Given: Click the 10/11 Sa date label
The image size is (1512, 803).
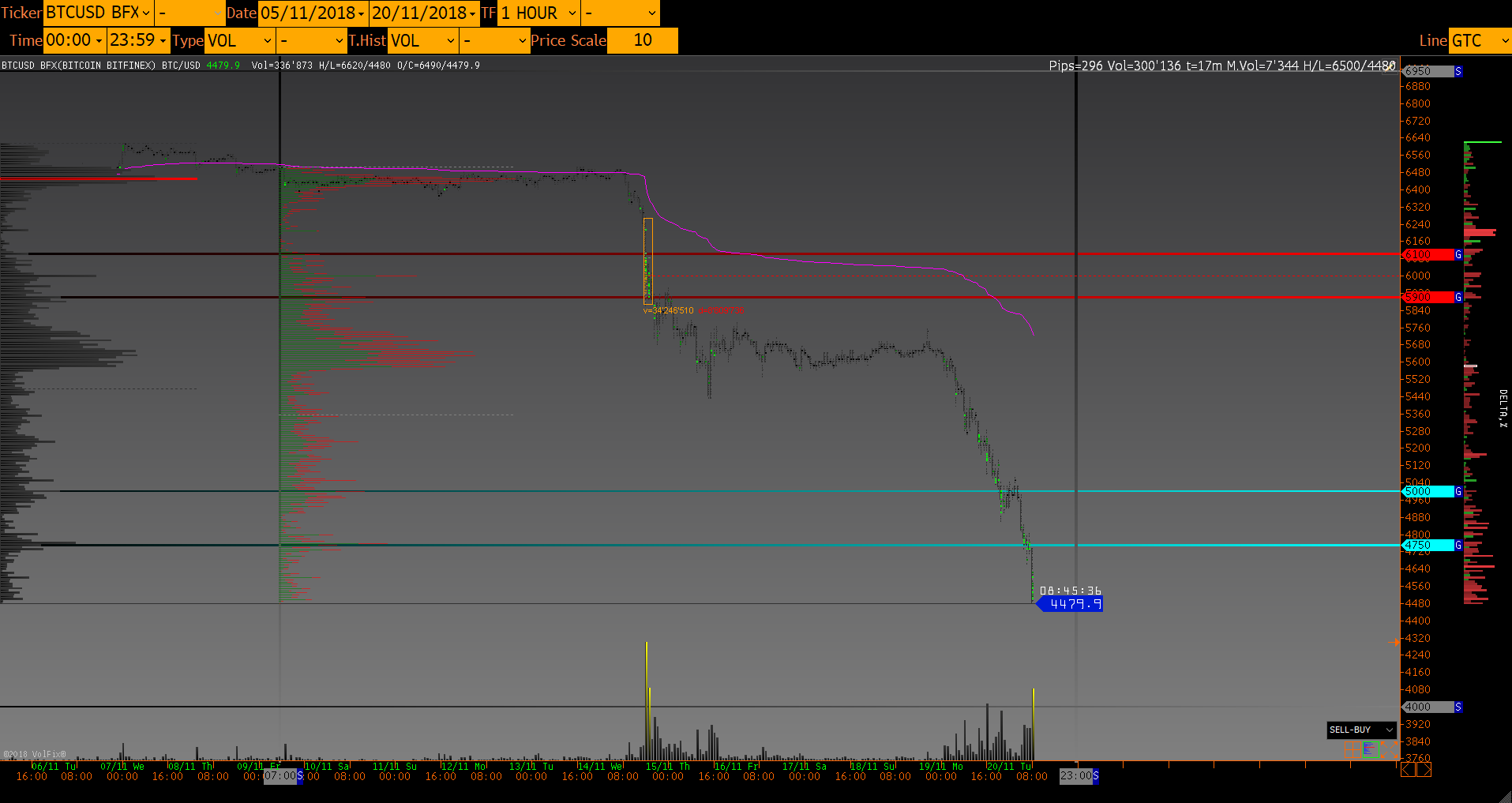Looking at the screenshot, I should (x=327, y=766).
